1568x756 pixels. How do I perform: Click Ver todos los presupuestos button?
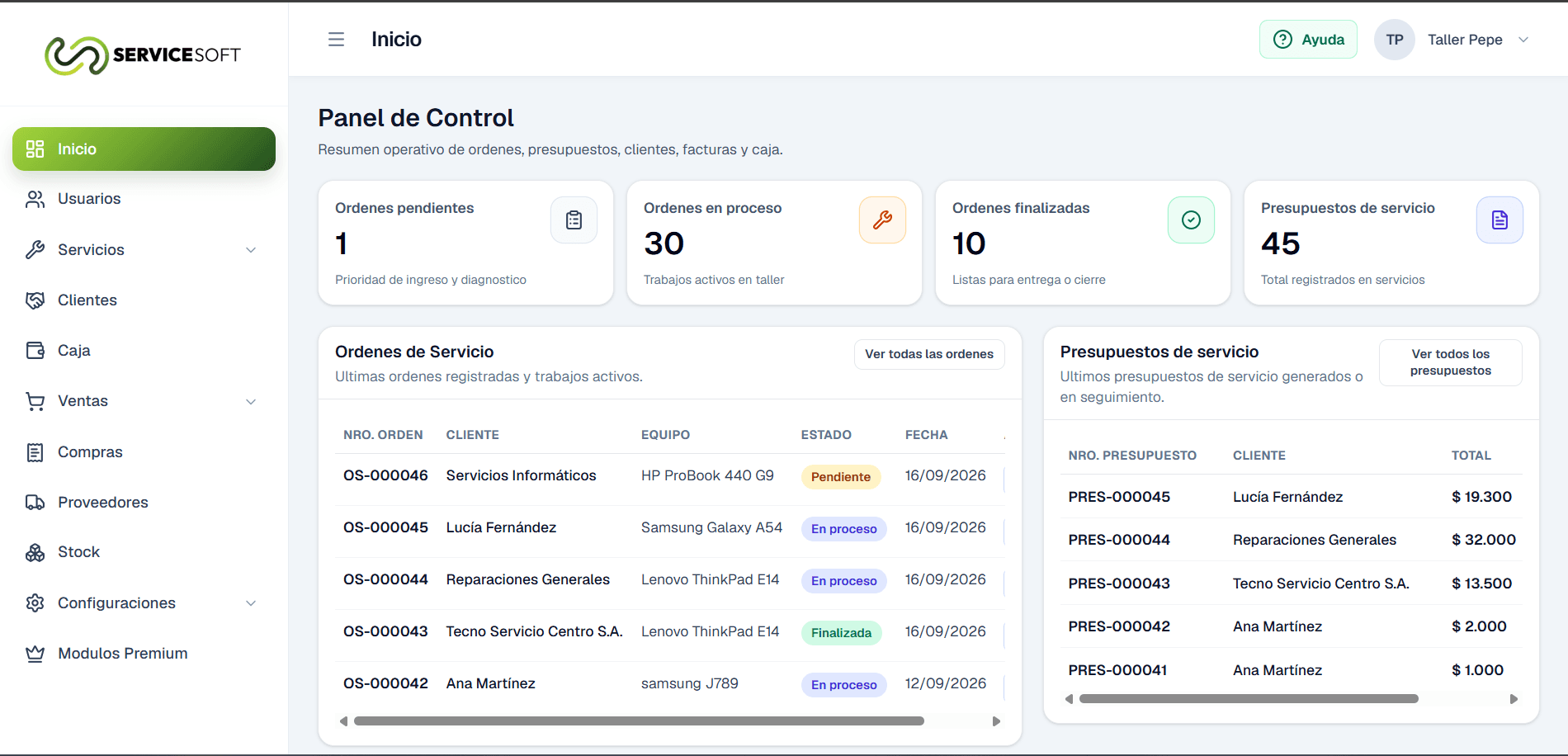[x=1450, y=362]
